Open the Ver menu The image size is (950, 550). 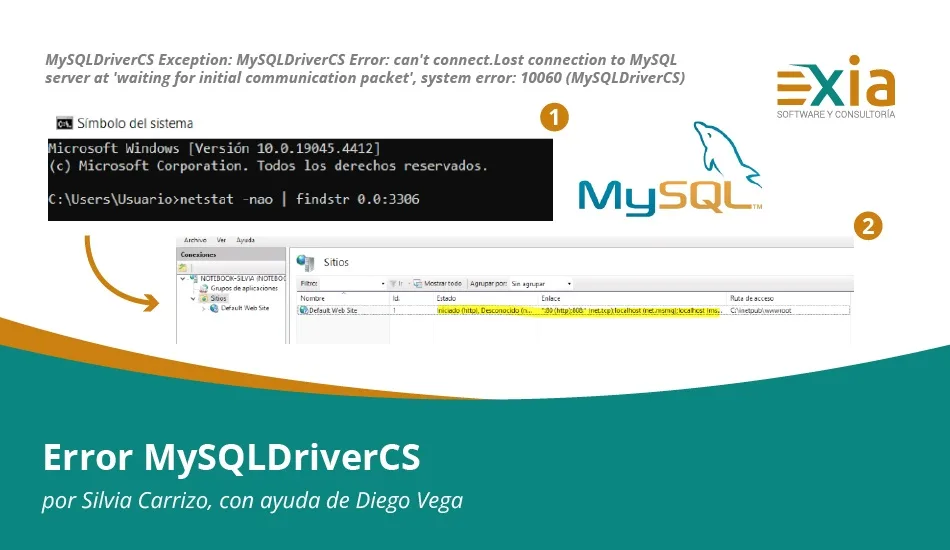[222, 241]
